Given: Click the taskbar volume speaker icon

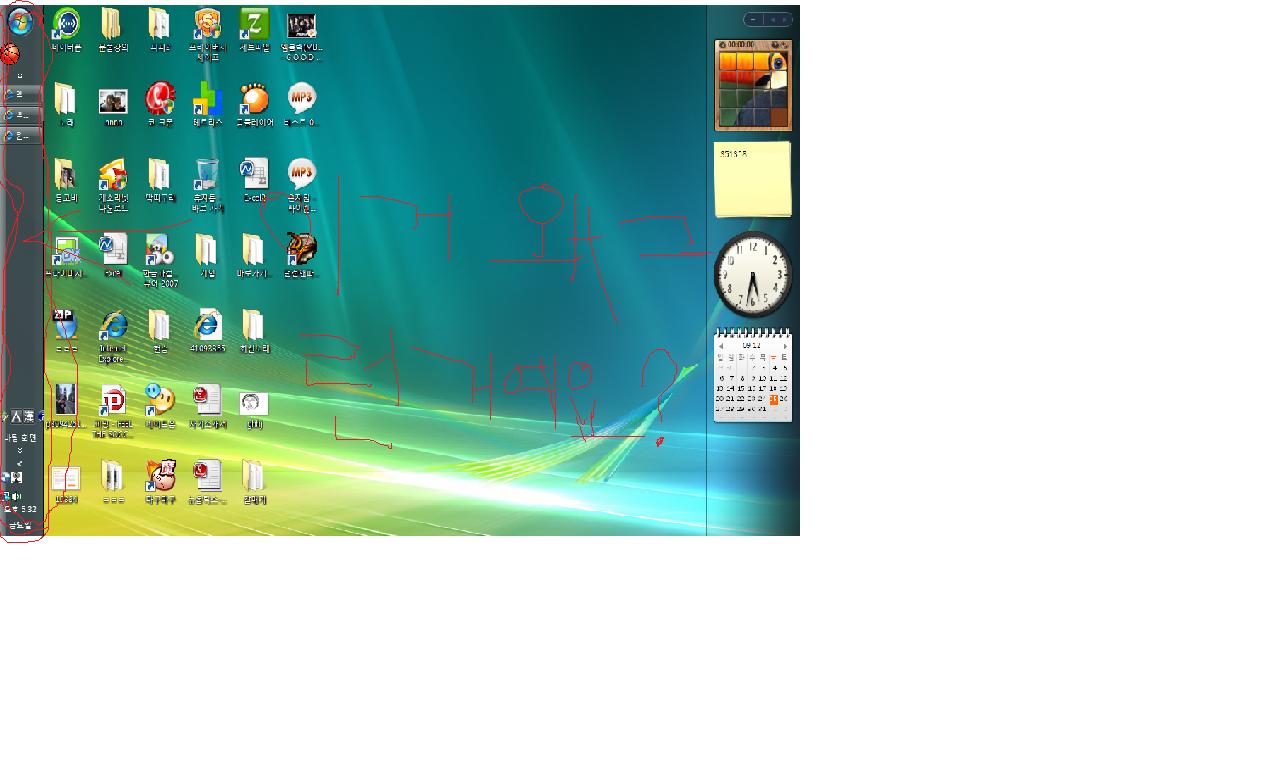Looking at the screenshot, I should click(18, 496).
